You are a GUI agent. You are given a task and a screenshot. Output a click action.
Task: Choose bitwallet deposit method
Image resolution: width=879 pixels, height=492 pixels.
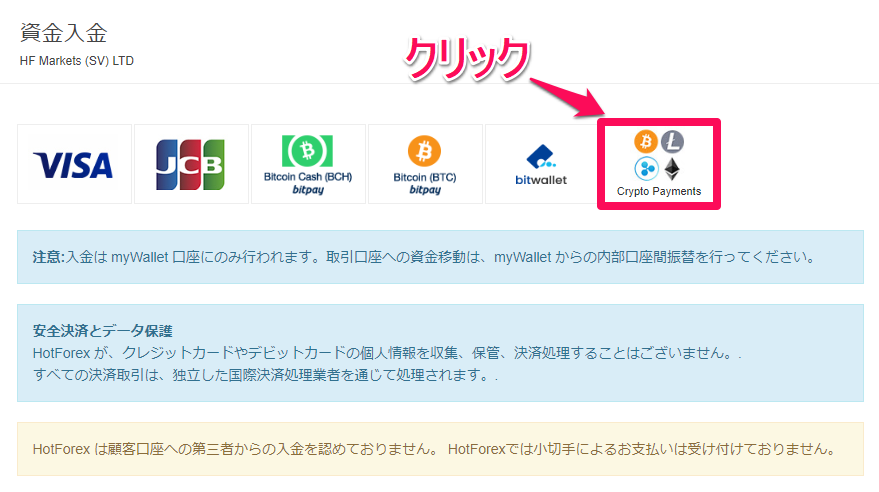tap(541, 164)
